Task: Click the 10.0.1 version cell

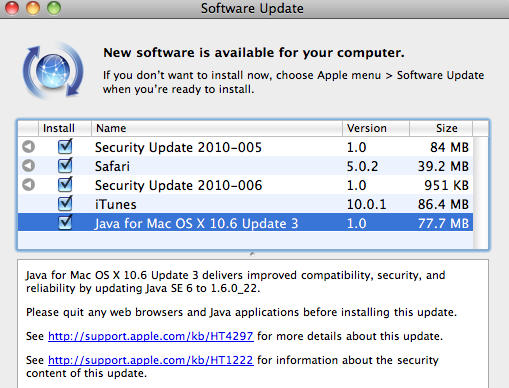Action: [366, 204]
